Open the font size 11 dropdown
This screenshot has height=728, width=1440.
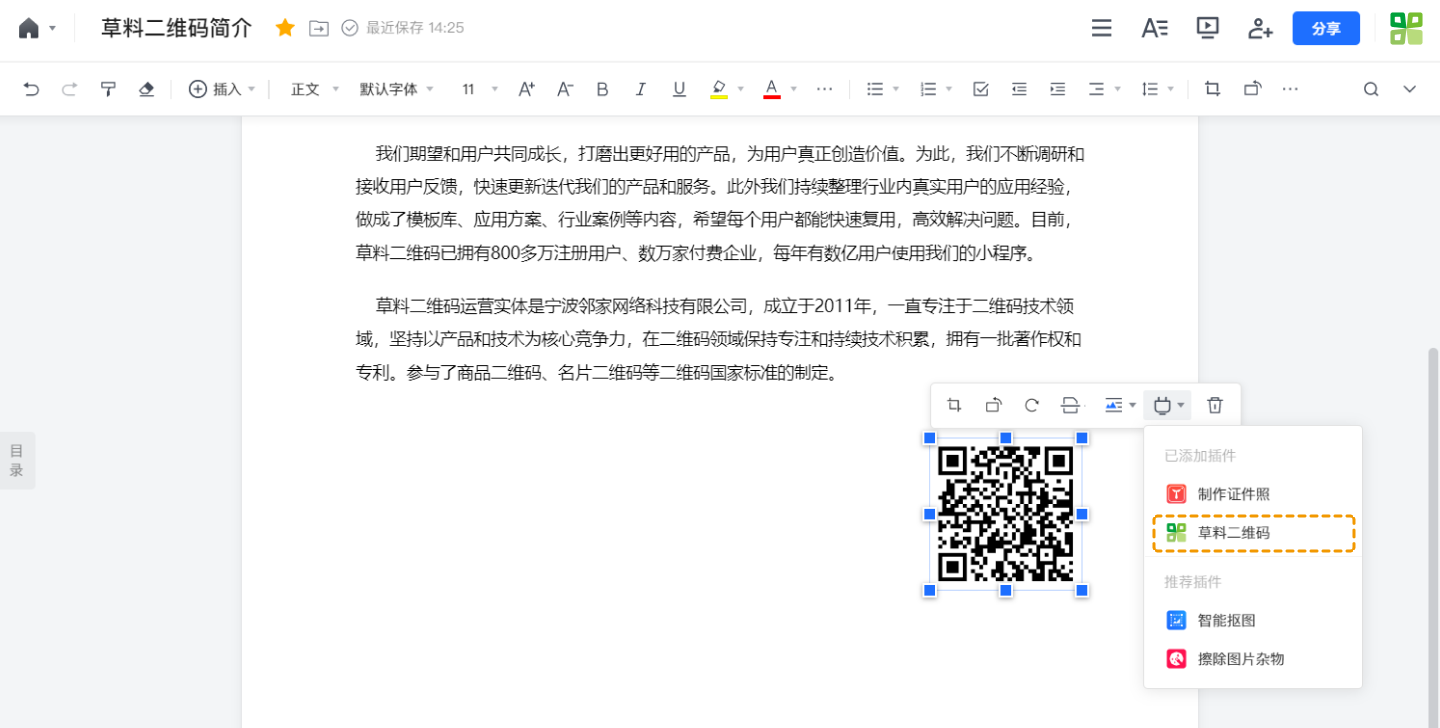pyautogui.click(x=479, y=89)
